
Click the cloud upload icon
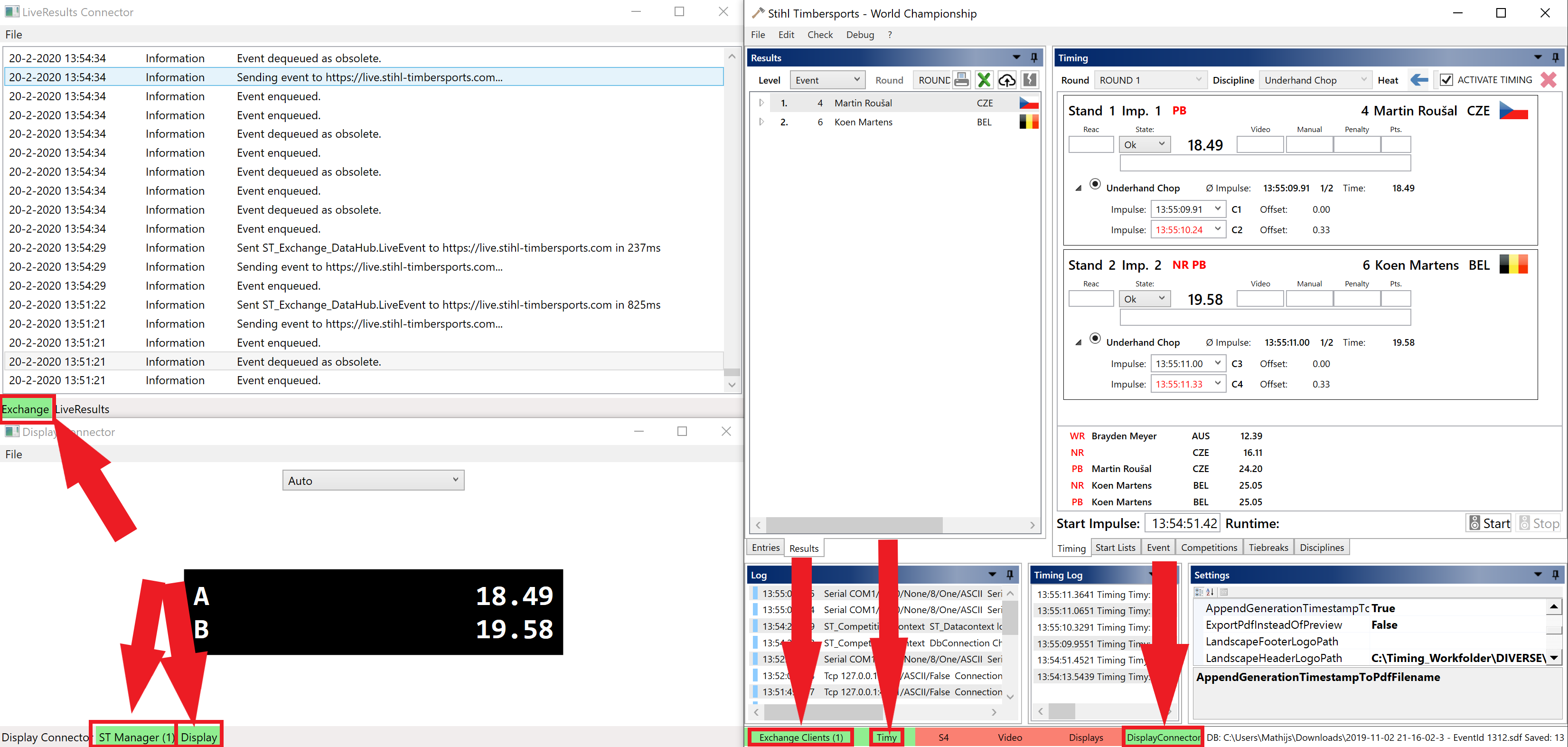point(1007,80)
